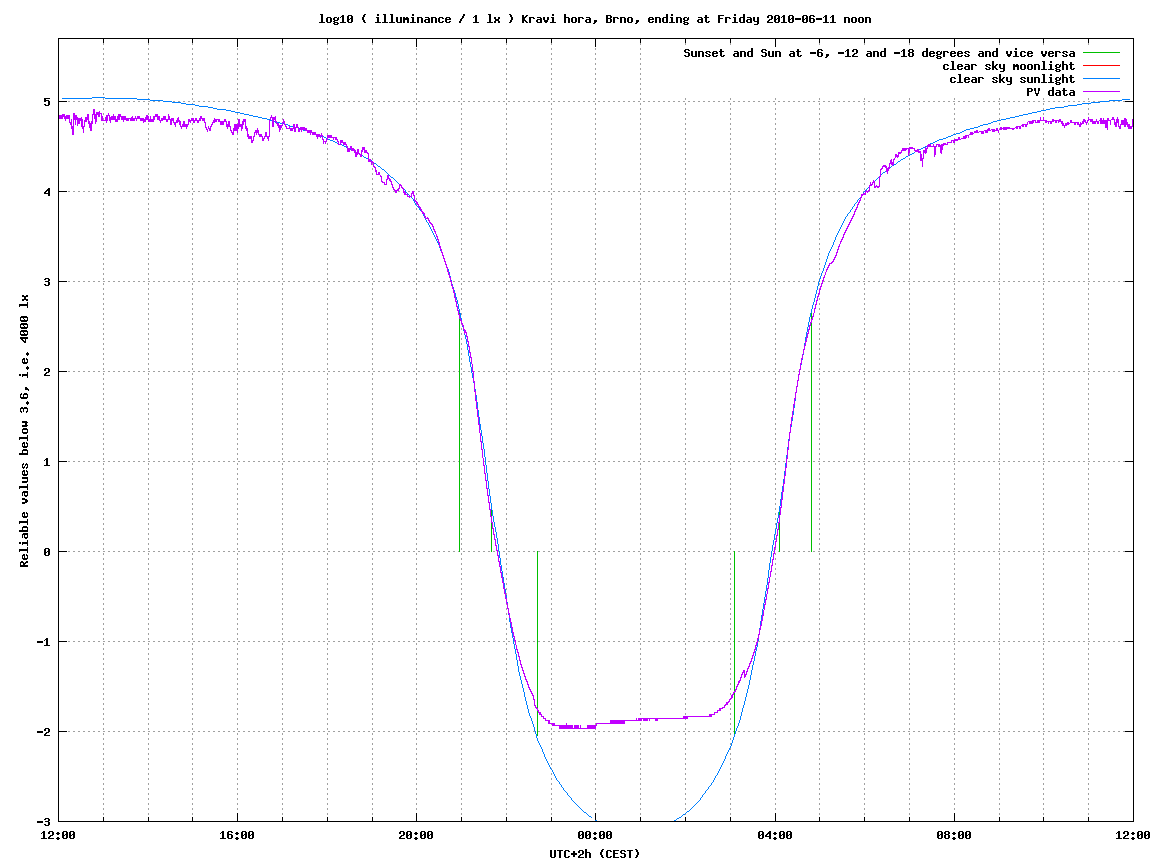This screenshot has height=863, width=1151.
Task: Select the 'clear sky moonlight' legend label
Action: coord(1009,66)
